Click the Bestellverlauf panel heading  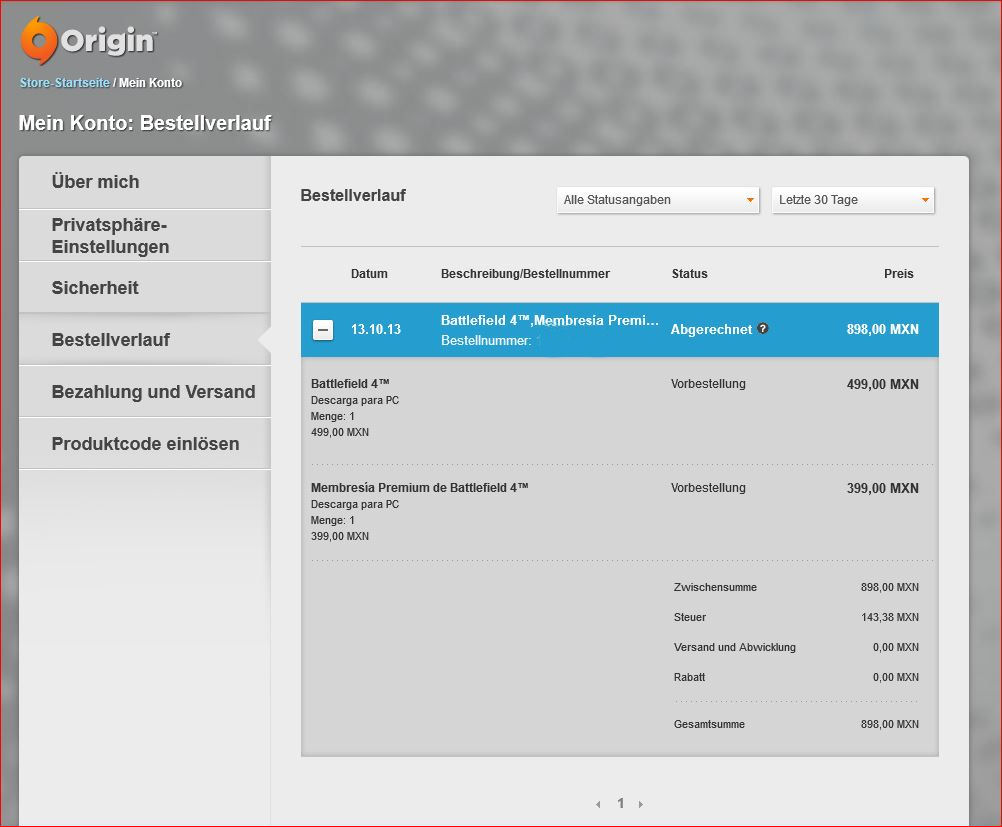pyautogui.click(x=353, y=196)
